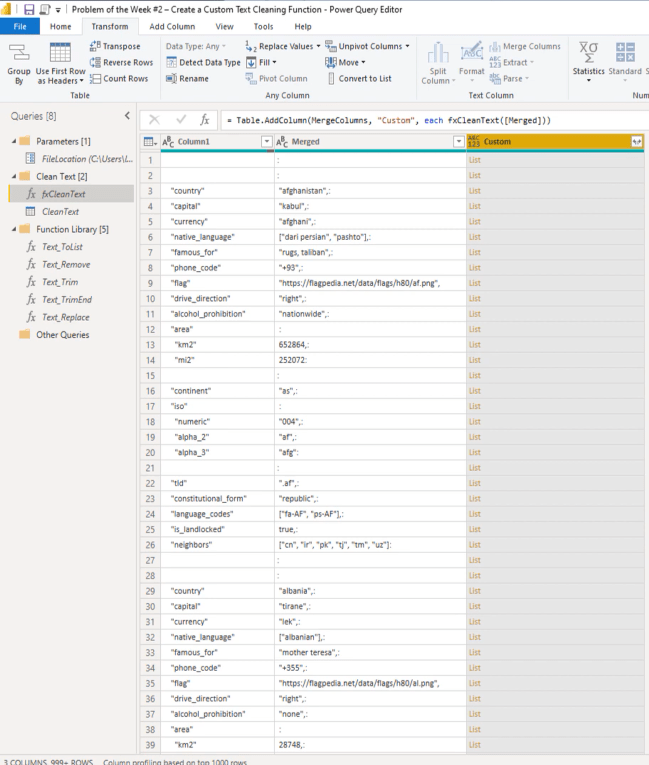Viewport: 649px width, 765px height.
Task: Switch to the Tools tab
Action: coord(264,26)
